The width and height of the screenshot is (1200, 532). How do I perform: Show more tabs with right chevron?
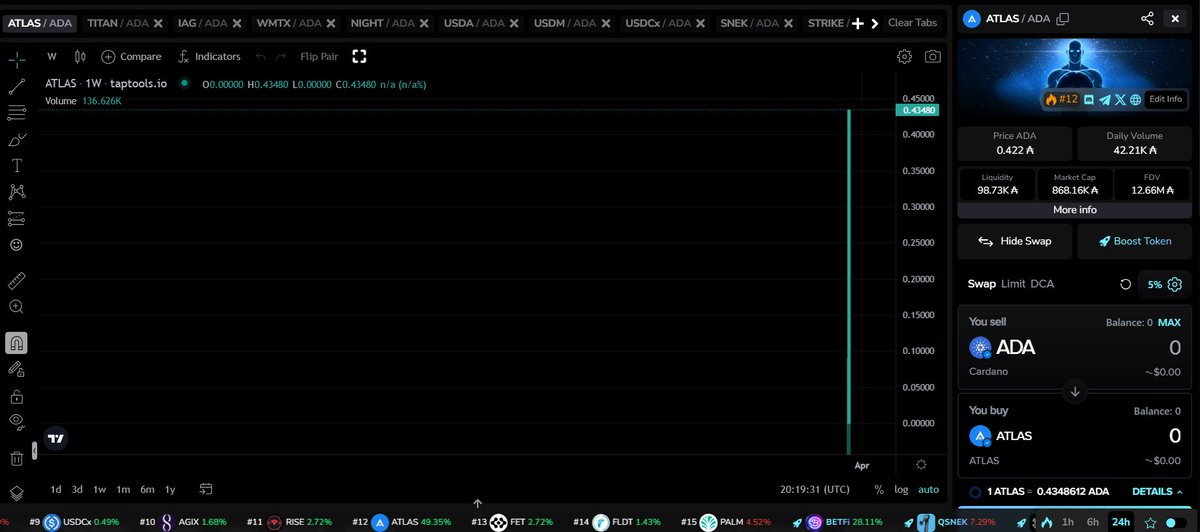click(874, 23)
